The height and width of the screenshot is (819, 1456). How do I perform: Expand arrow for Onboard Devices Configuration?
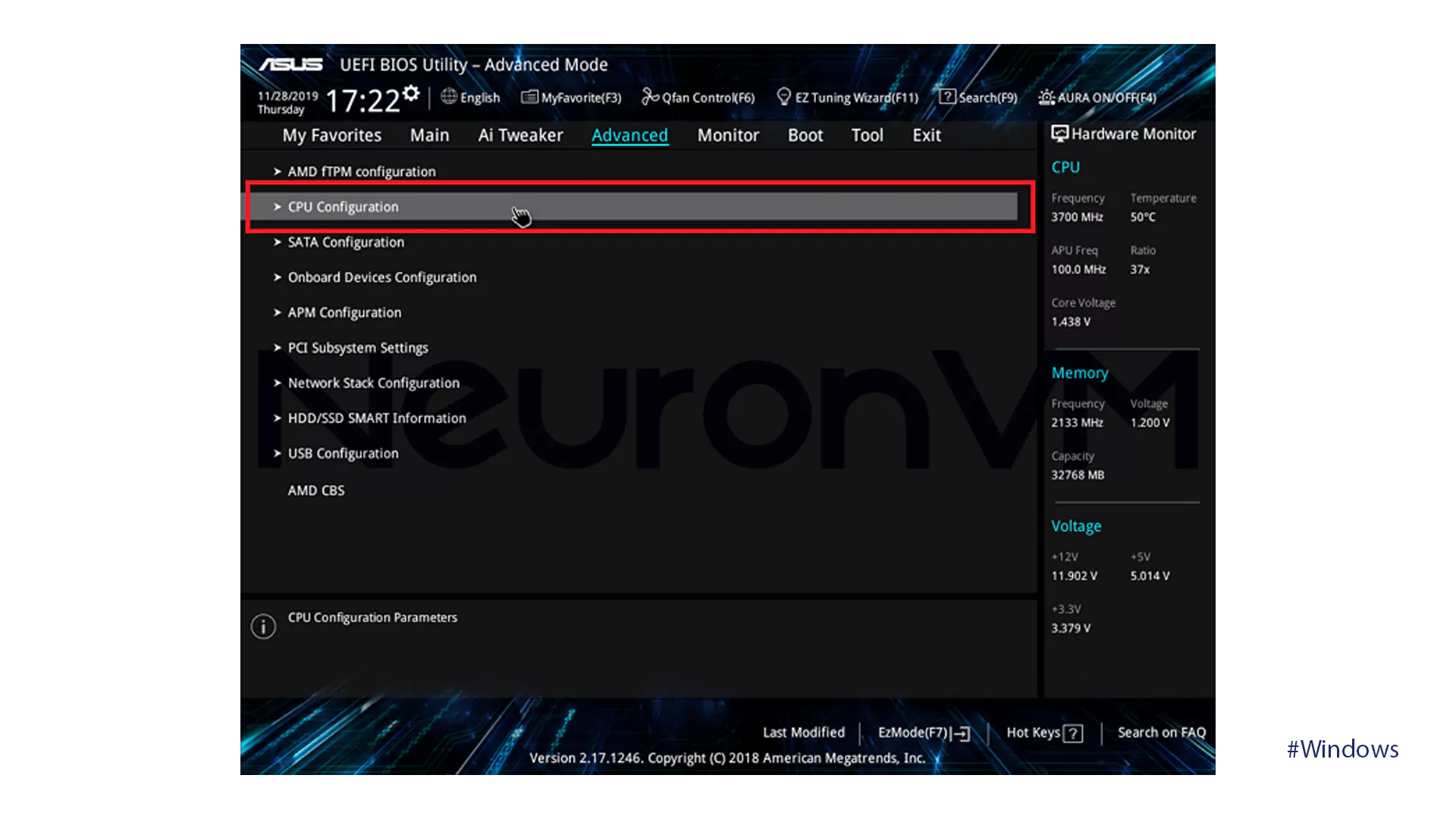[x=278, y=277]
